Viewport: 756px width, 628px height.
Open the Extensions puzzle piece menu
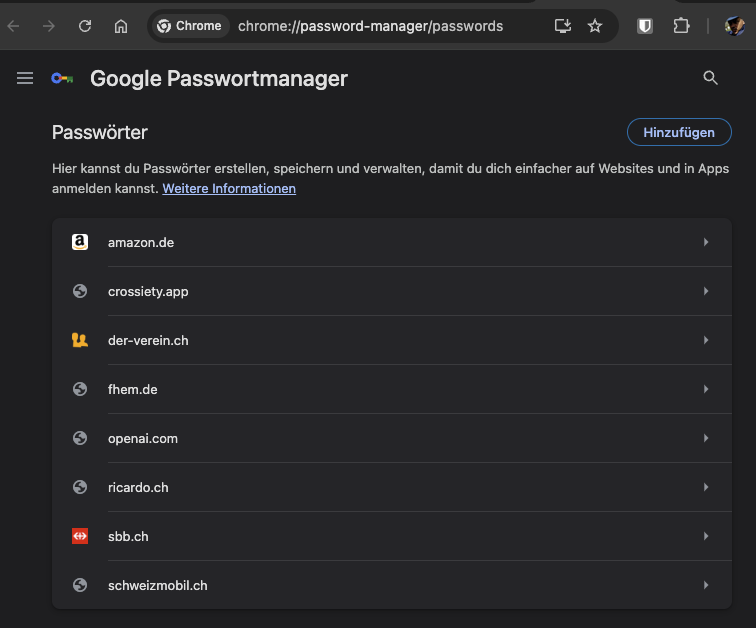pos(681,26)
